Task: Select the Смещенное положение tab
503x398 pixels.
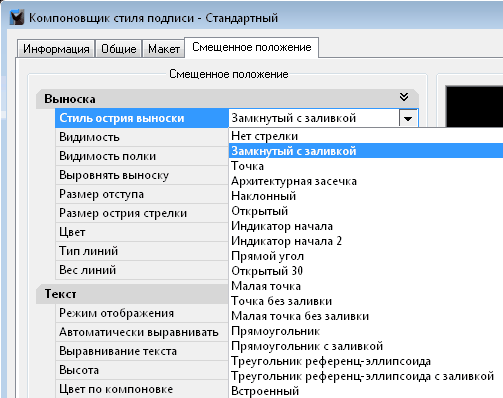Action: [252, 47]
